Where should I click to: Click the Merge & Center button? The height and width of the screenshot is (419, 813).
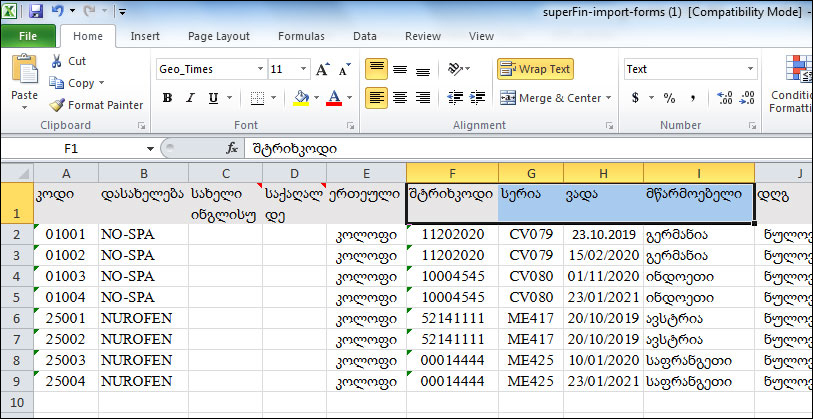550,97
